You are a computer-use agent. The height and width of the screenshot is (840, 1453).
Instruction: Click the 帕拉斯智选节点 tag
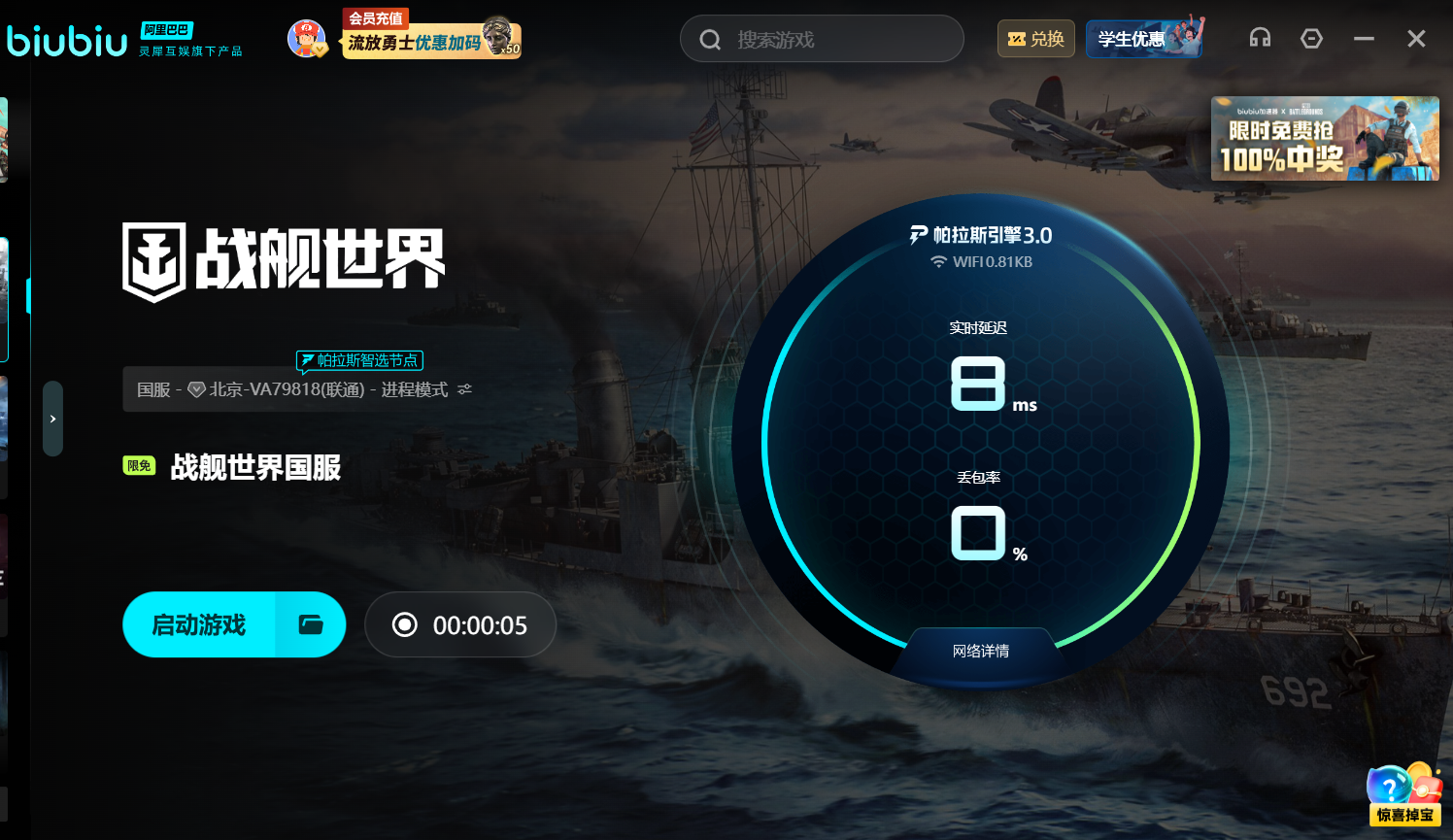point(359,360)
